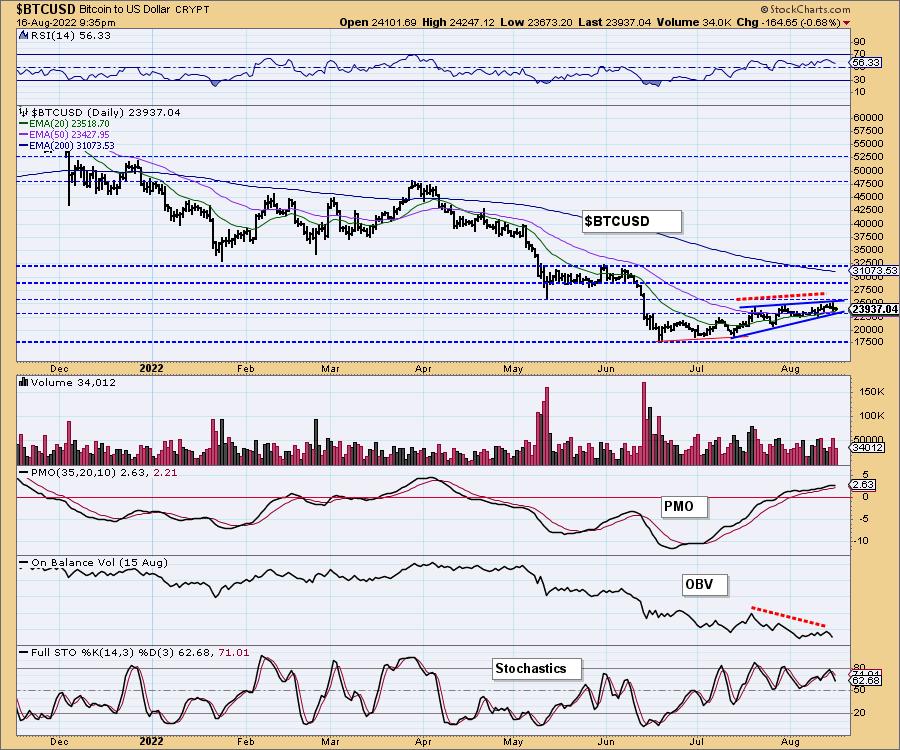Click the dark blue EMA(200) legend line
Screen dimensions: 900x750
tap(24, 146)
